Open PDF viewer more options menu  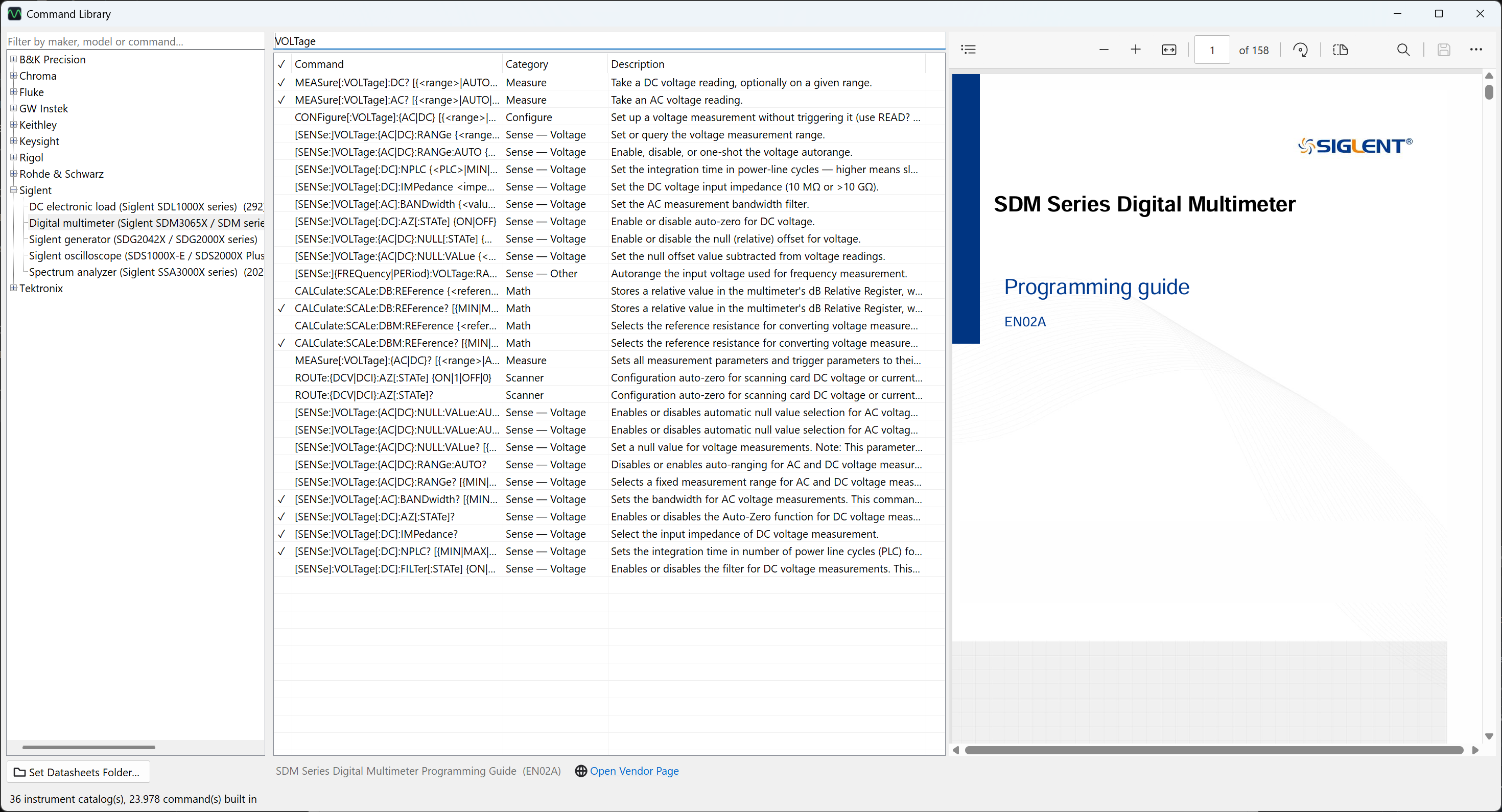pos(1476,50)
